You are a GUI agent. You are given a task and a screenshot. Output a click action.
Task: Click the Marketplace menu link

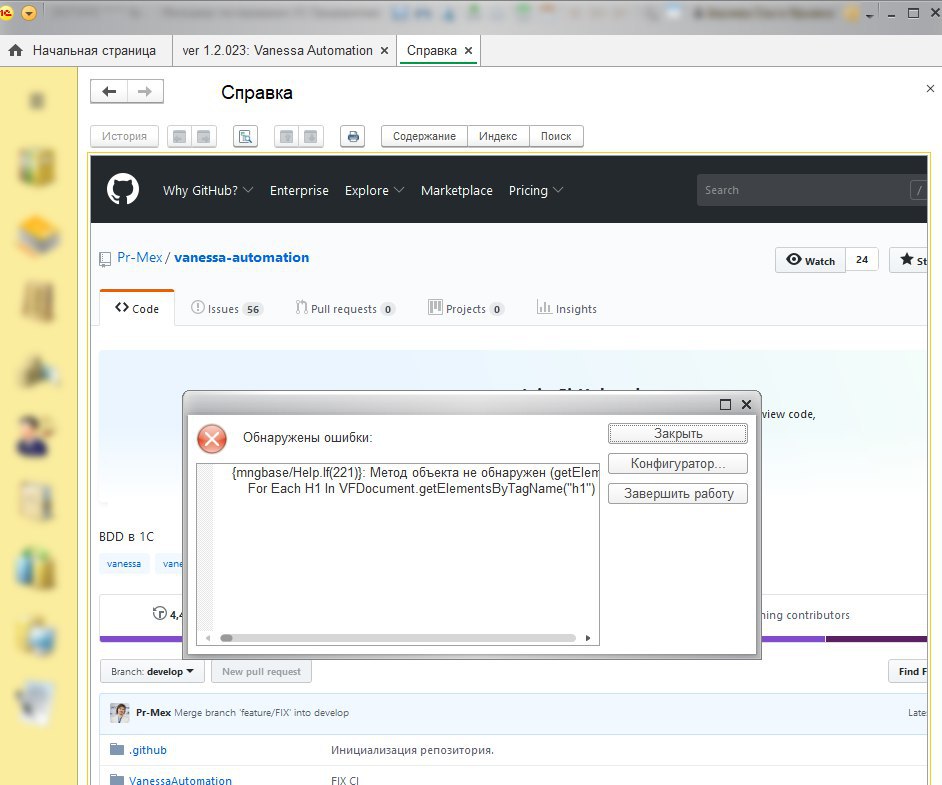(x=457, y=190)
